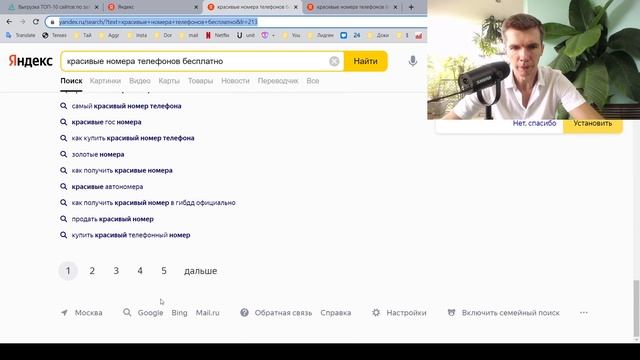The height and width of the screenshot is (360, 640).
Task: Clear the search query with X icon
Action: tap(334, 61)
